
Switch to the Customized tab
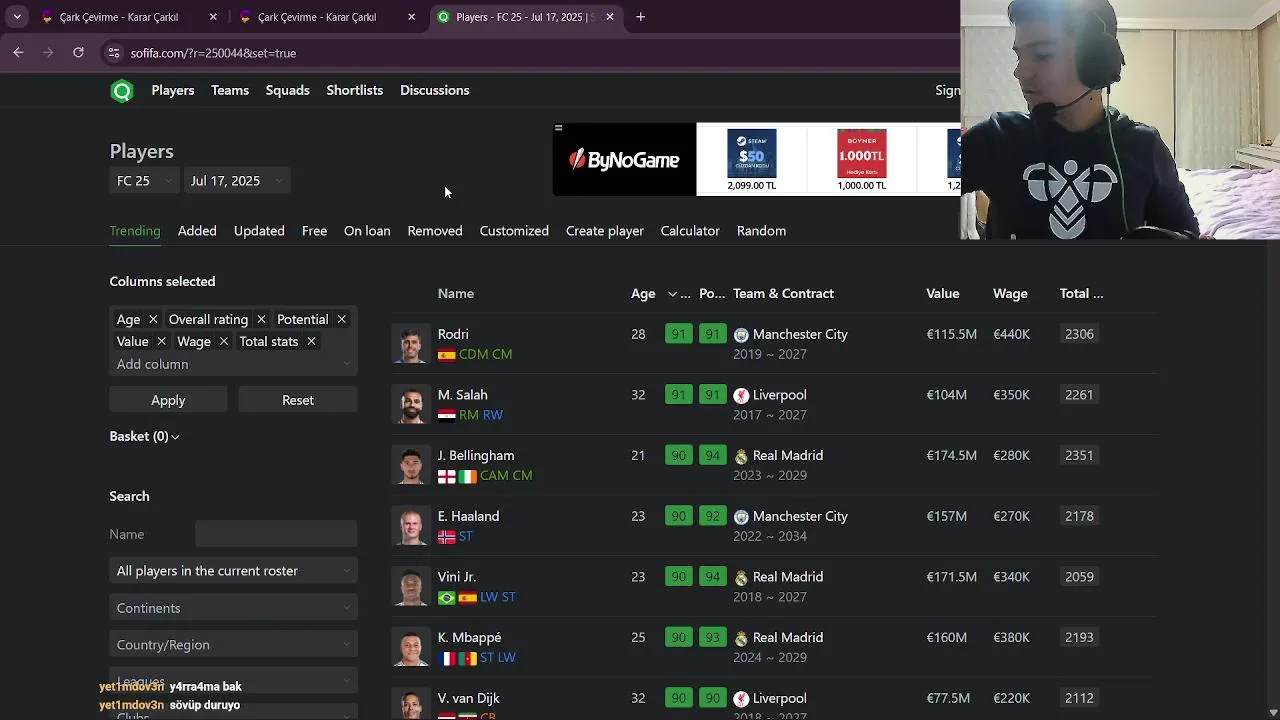point(514,231)
